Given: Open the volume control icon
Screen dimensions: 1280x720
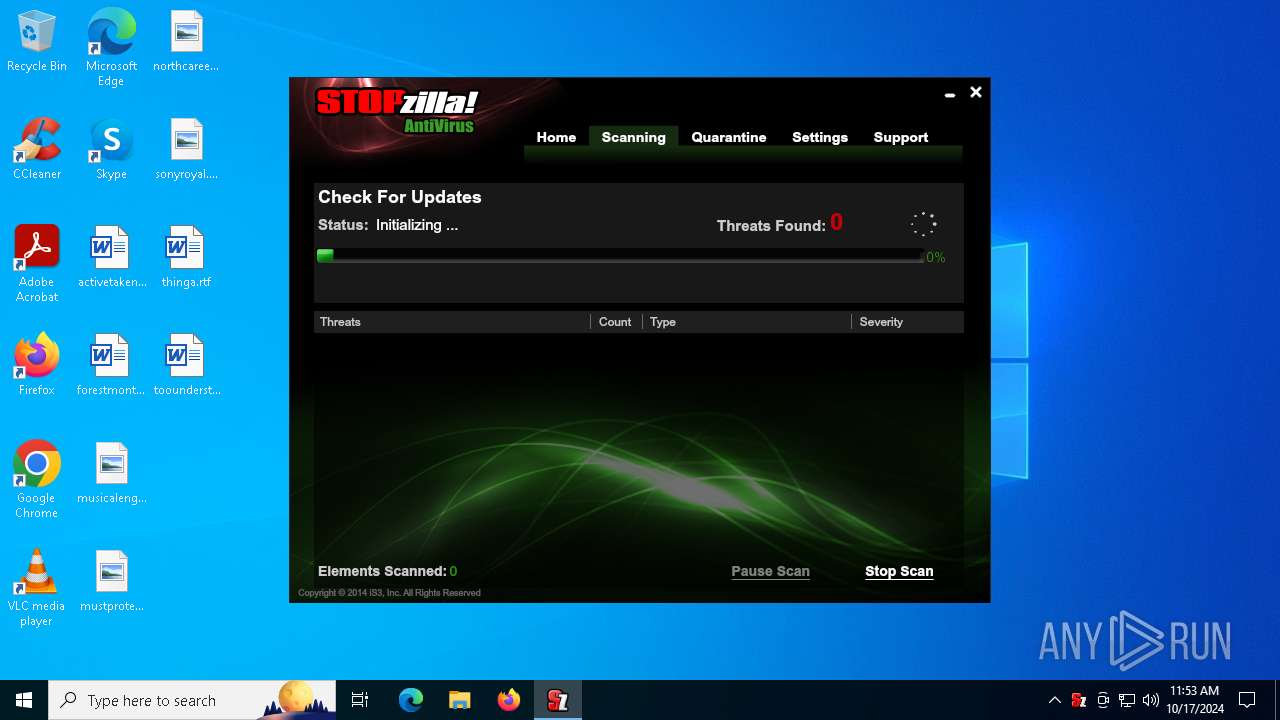Looking at the screenshot, I should pyautogui.click(x=1151, y=700).
